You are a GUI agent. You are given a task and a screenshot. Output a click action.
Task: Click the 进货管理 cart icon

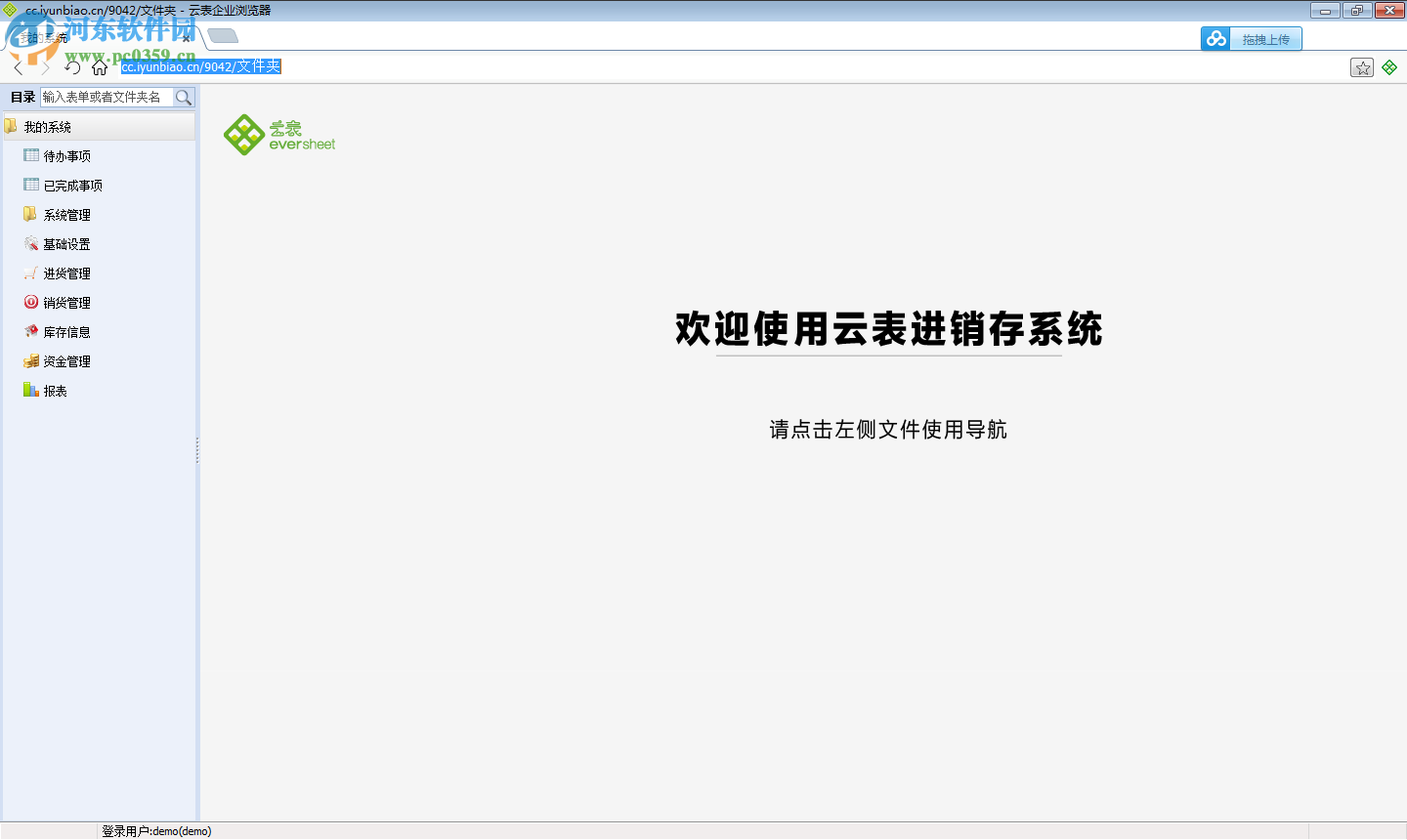[31, 273]
